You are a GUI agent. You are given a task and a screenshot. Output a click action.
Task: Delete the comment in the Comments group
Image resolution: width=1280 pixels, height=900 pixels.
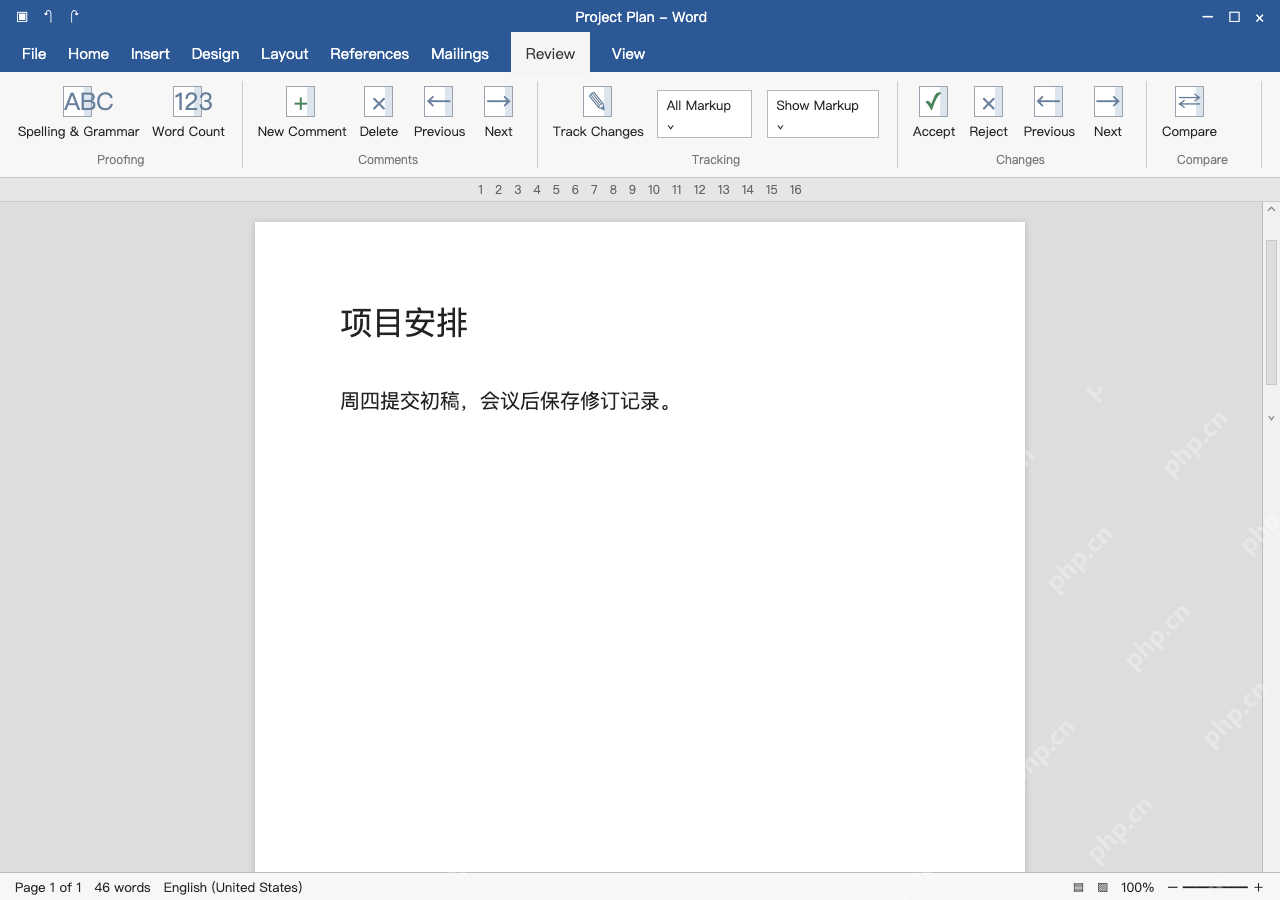pos(378,113)
